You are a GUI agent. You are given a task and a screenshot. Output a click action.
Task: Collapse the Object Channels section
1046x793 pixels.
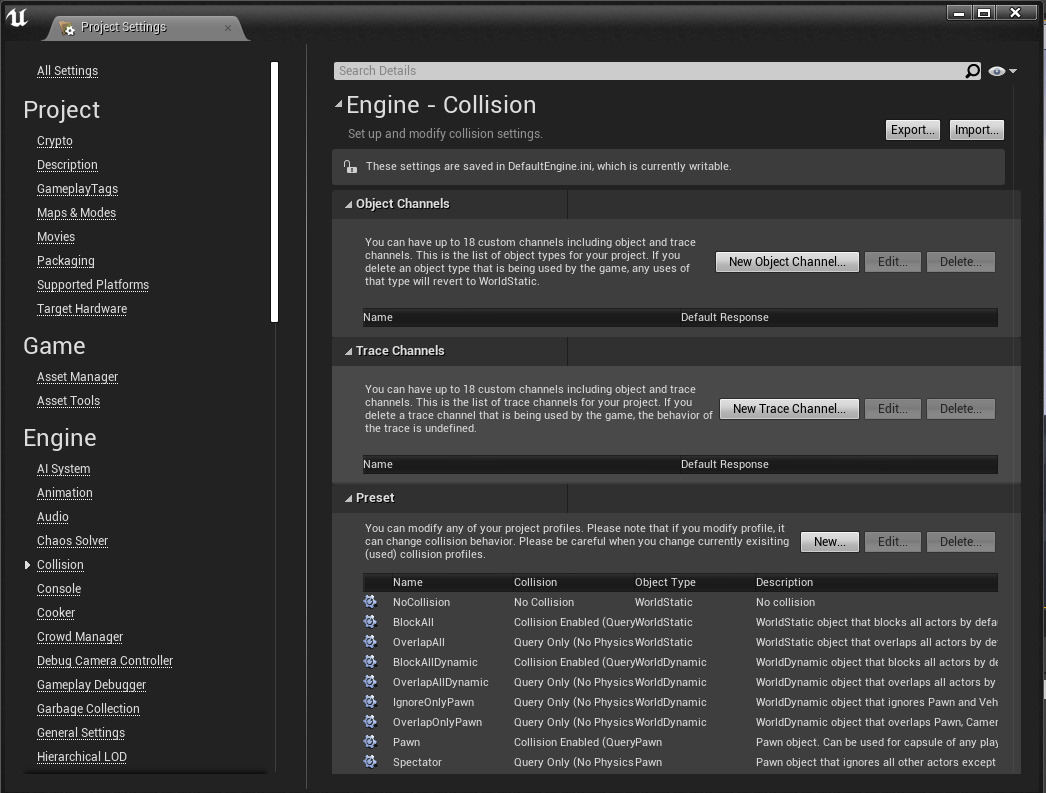(x=348, y=204)
